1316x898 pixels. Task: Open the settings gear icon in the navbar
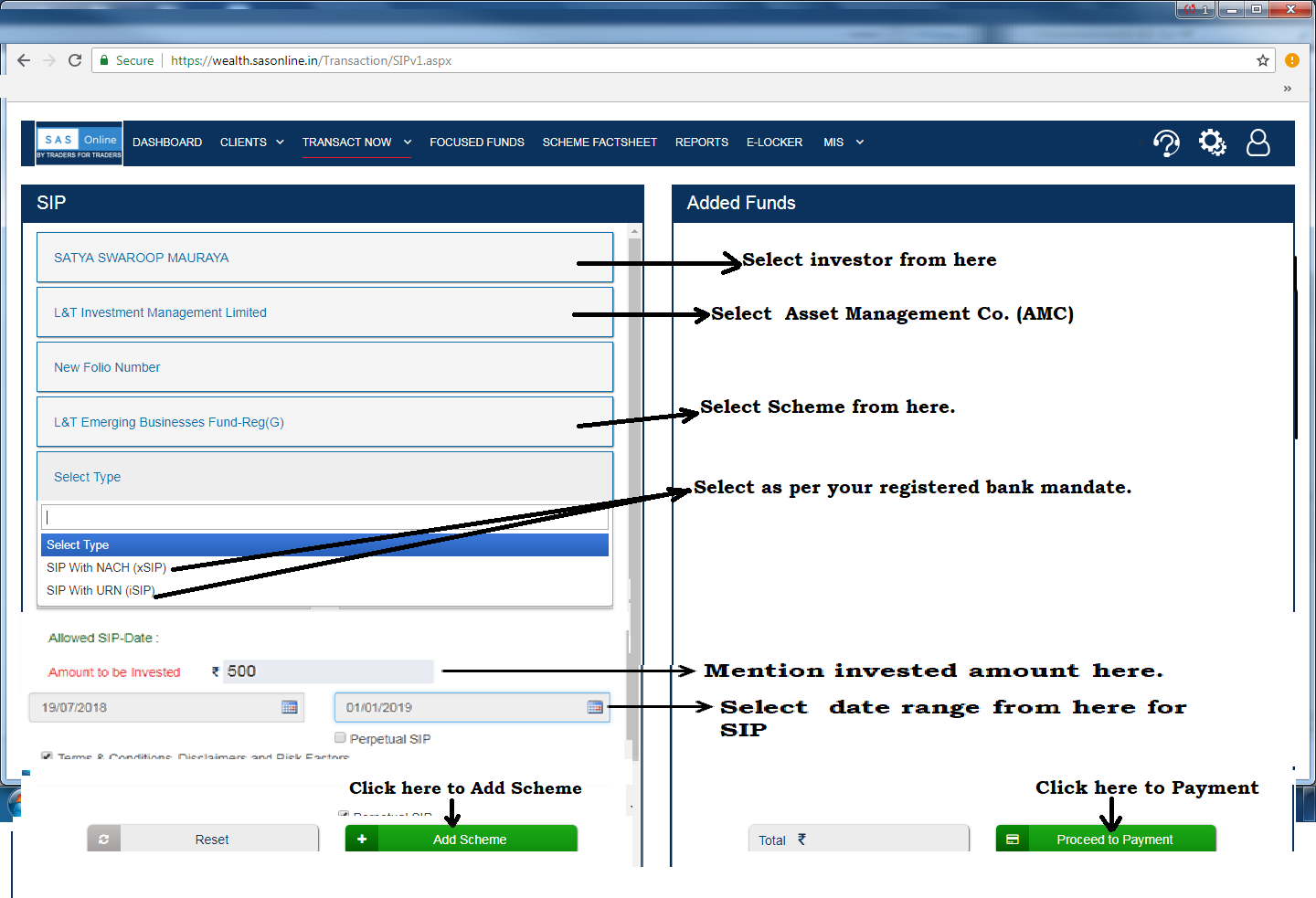(1212, 143)
